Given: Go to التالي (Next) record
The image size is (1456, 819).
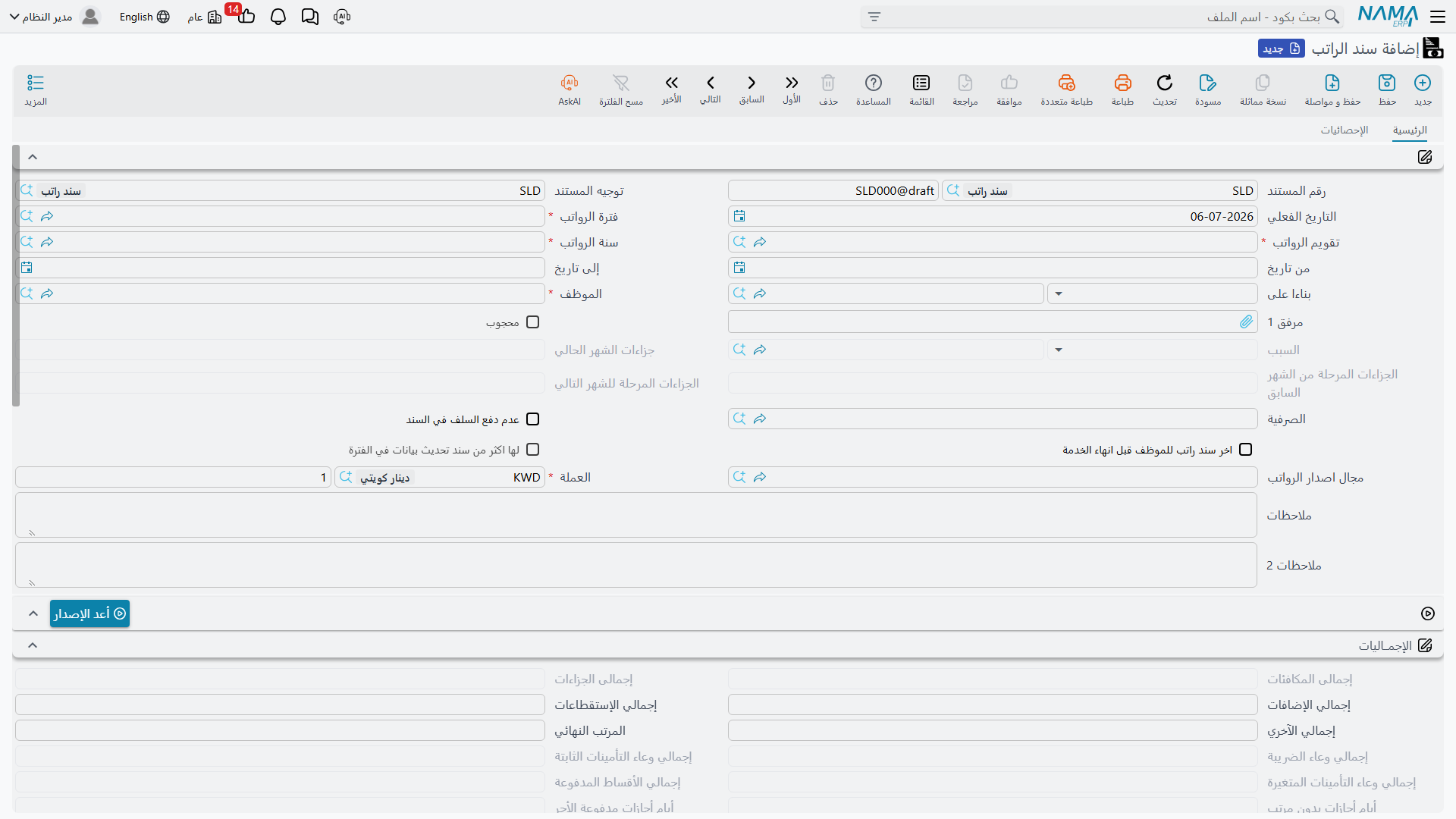Looking at the screenshot, I should coord(711,83).
